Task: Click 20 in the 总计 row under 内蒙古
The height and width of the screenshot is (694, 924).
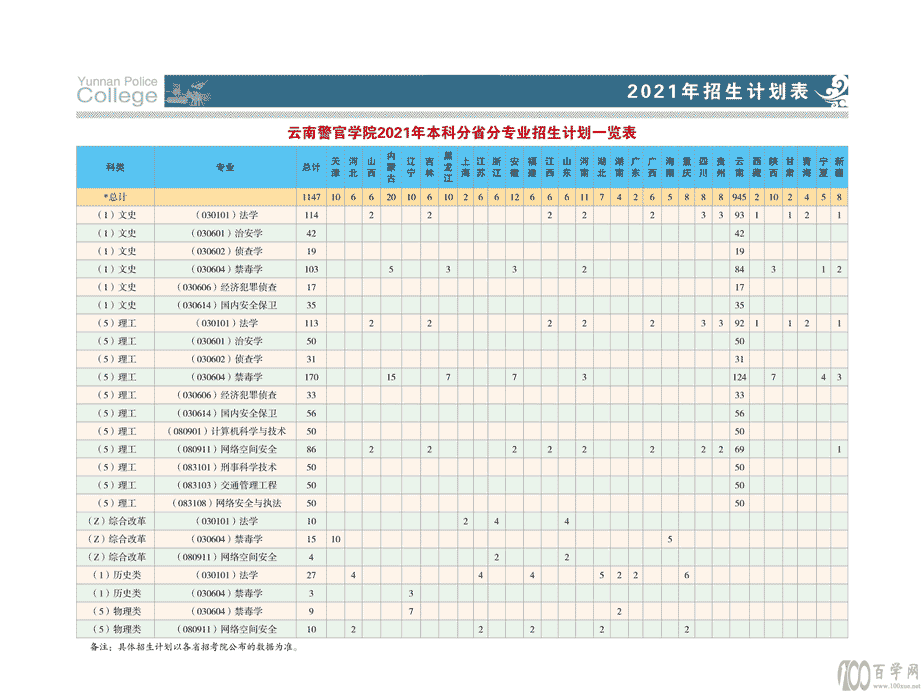Action: (x=391, y=197)
